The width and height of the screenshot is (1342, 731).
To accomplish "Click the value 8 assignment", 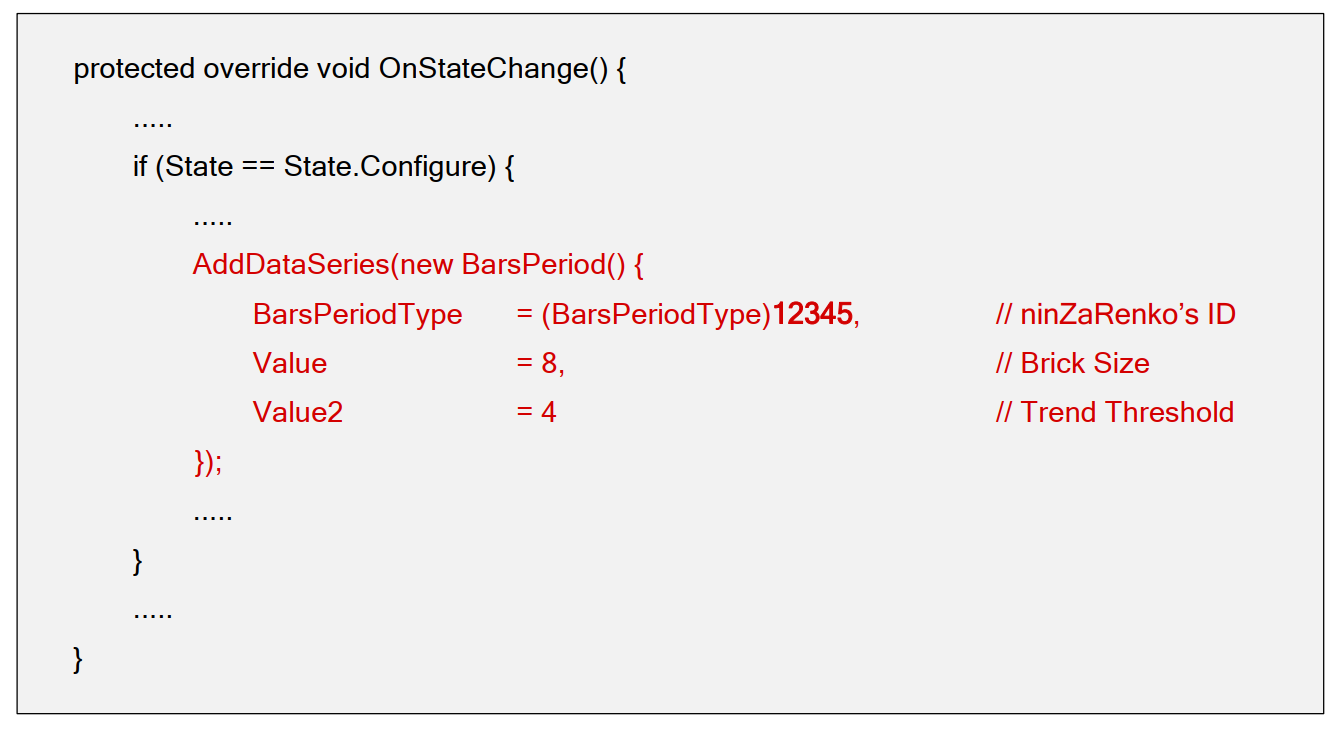I will (541, 364).
